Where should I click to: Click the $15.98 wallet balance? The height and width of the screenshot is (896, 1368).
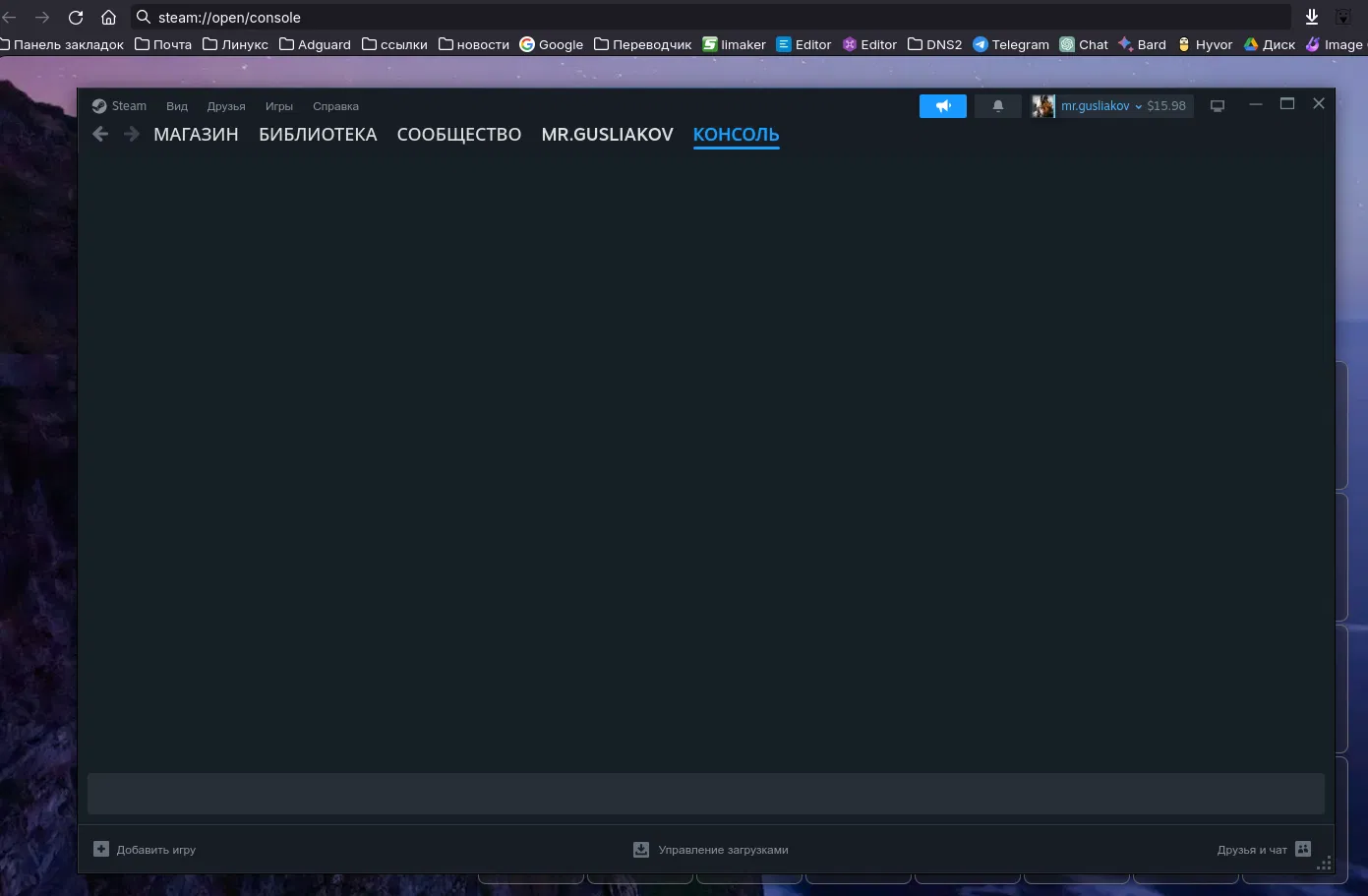[x=1166, y=106]
